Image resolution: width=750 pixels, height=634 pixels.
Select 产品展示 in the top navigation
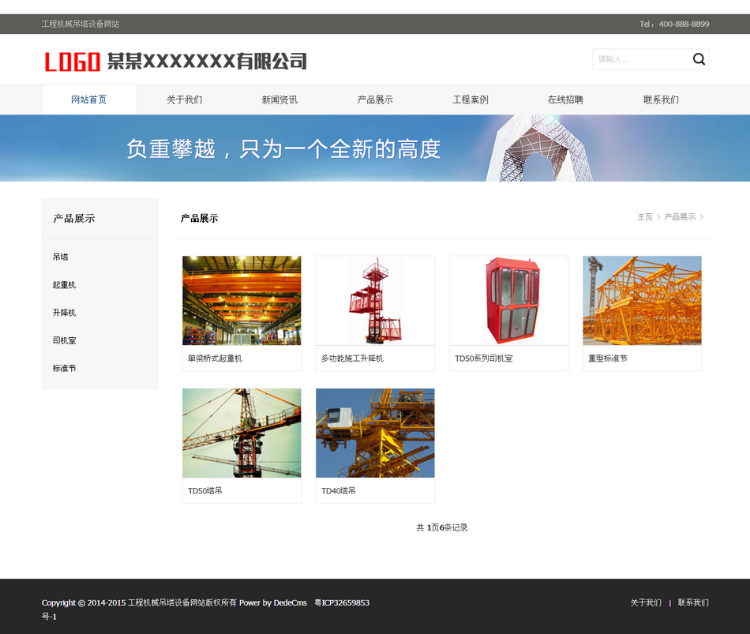[x=375, y=100]
